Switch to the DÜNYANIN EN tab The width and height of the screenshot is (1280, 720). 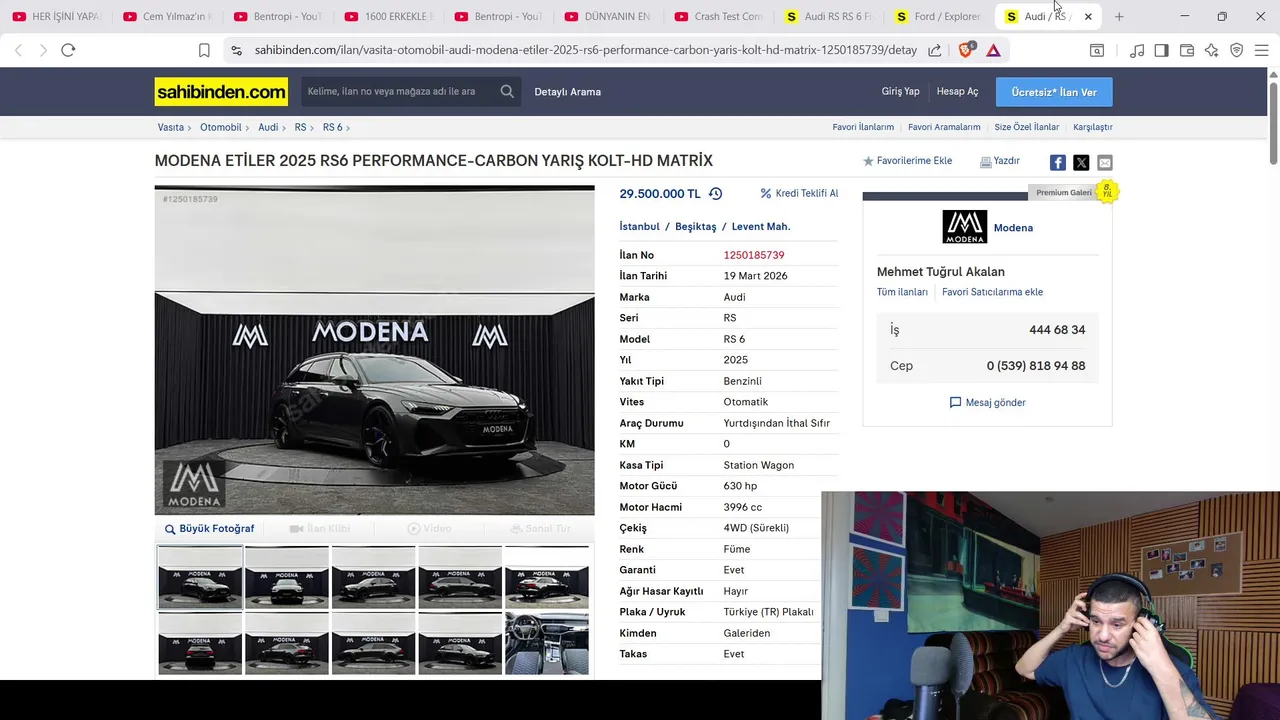(608, 16)
